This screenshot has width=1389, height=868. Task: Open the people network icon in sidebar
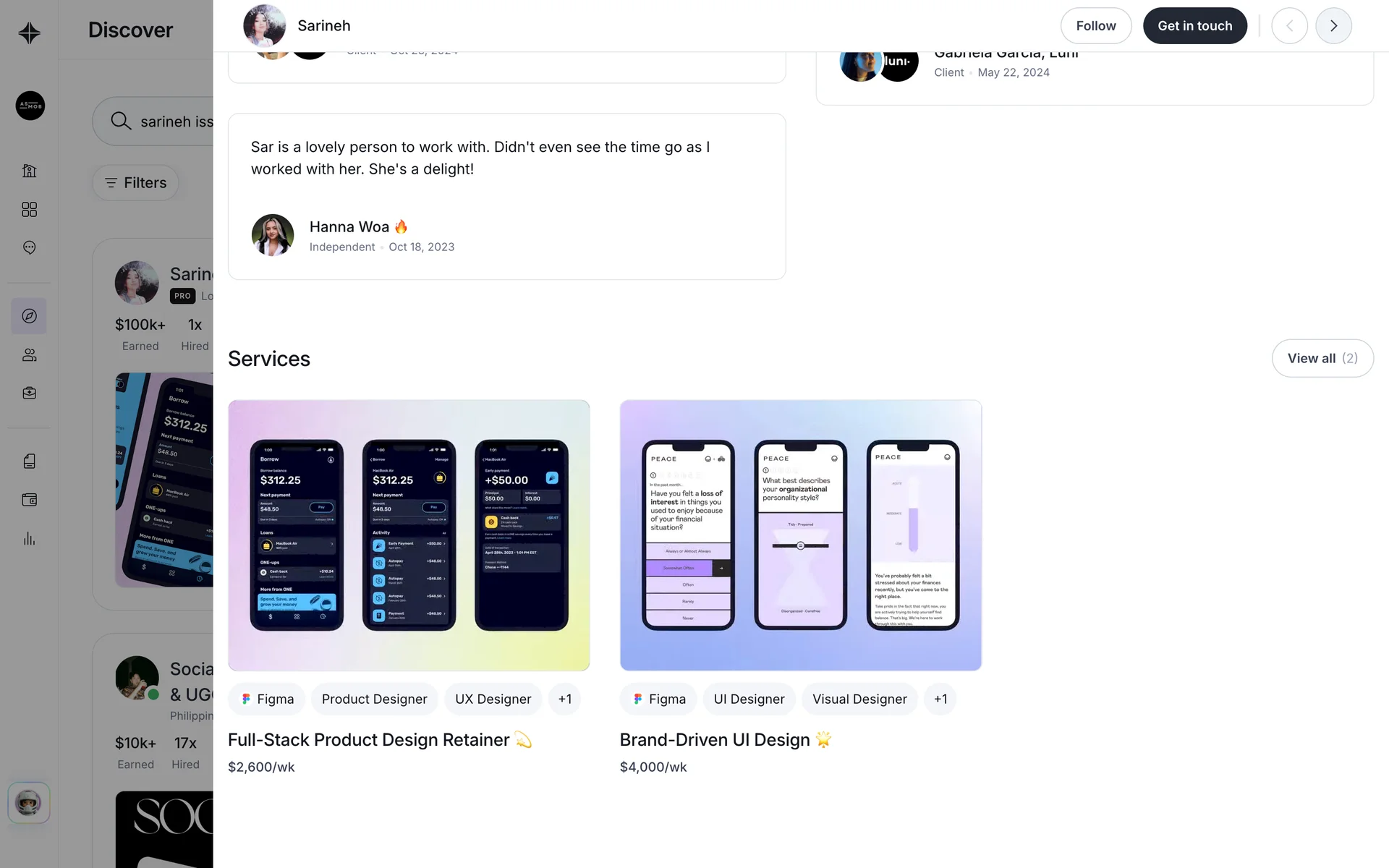pyautogui.click(x=29, y=355)
